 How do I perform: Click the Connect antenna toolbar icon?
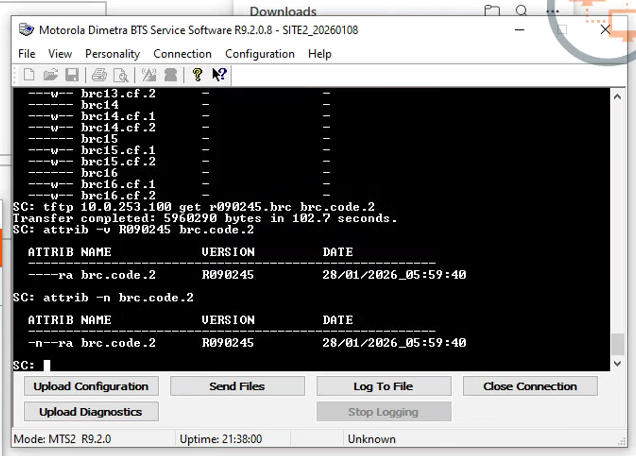(x=149, y=75)
